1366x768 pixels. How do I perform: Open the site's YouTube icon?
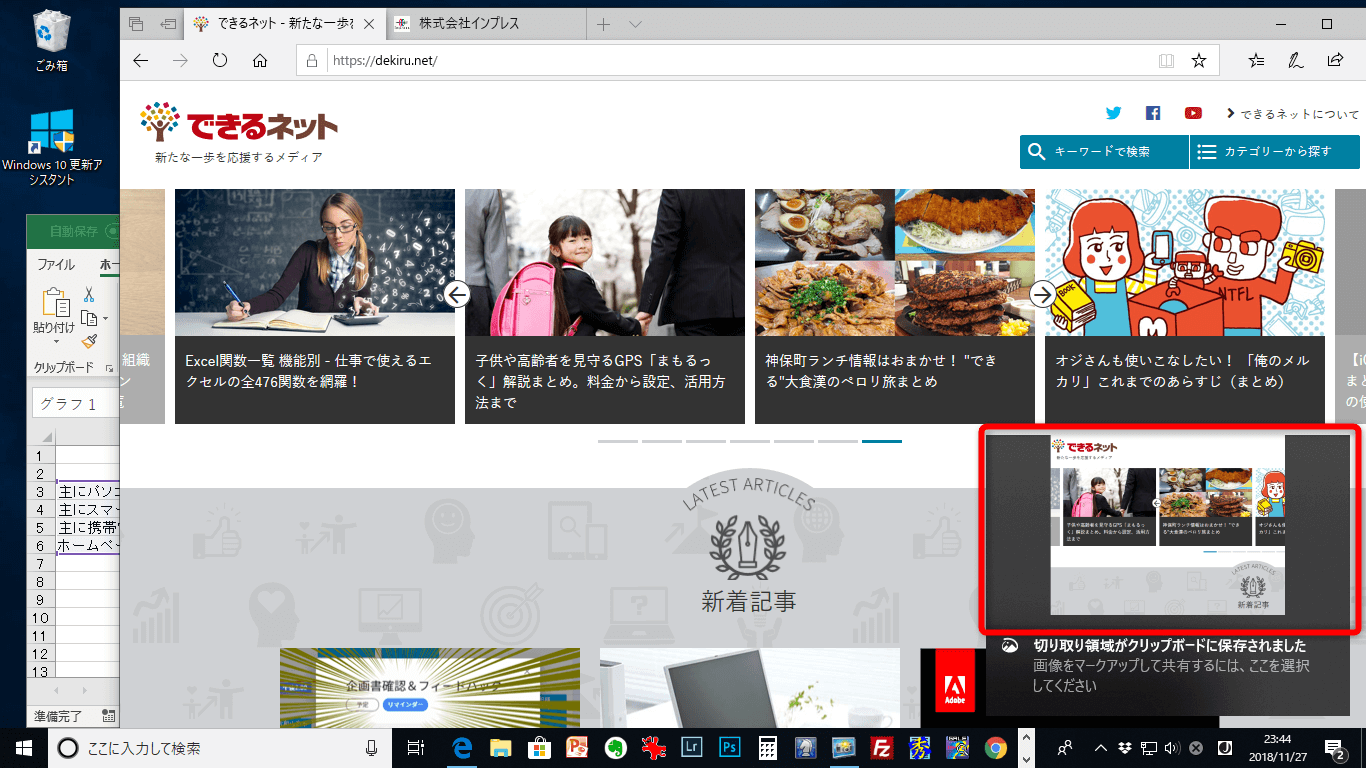[1193, 113]
